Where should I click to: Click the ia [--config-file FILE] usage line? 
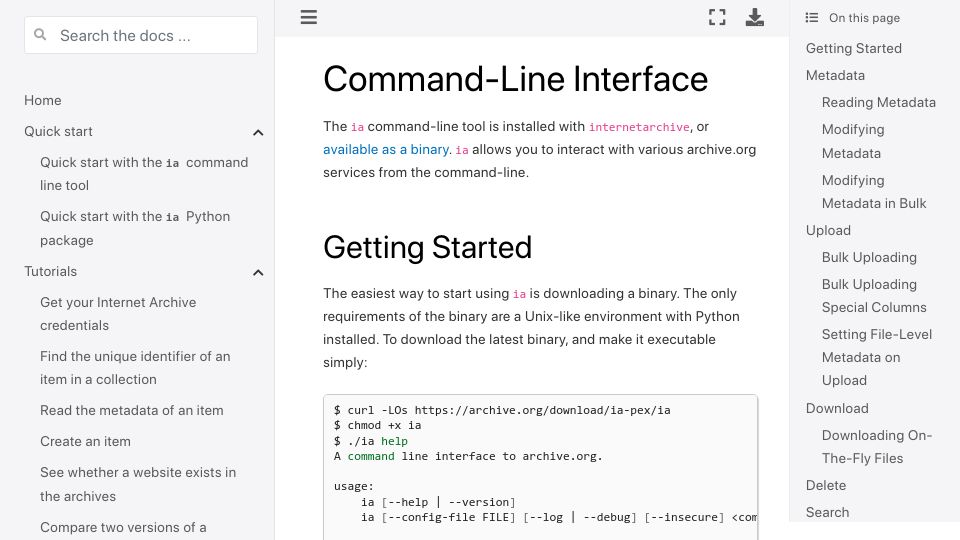558,517
